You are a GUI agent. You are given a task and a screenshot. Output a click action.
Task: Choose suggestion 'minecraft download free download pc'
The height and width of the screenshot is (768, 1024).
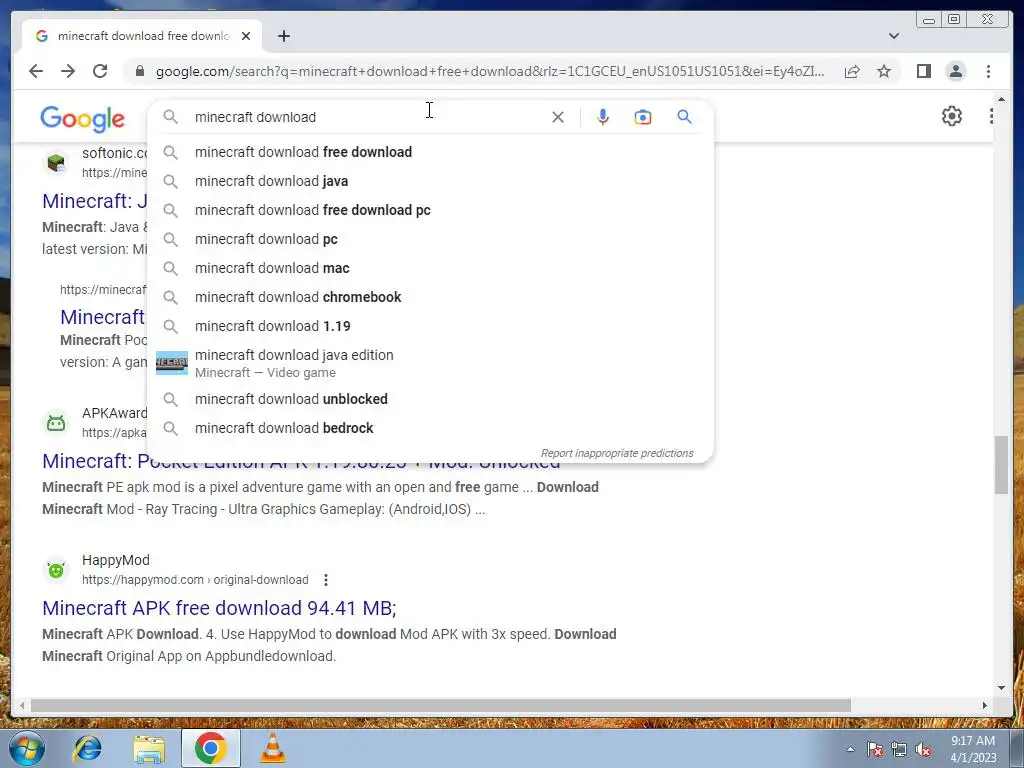430,210
